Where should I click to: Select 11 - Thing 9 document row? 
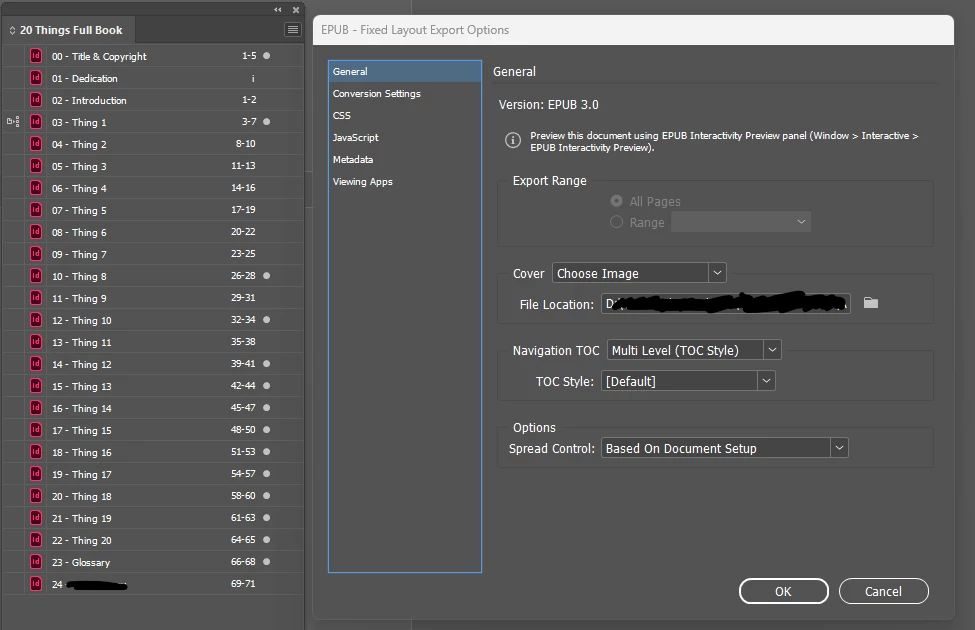coord(153,298)
